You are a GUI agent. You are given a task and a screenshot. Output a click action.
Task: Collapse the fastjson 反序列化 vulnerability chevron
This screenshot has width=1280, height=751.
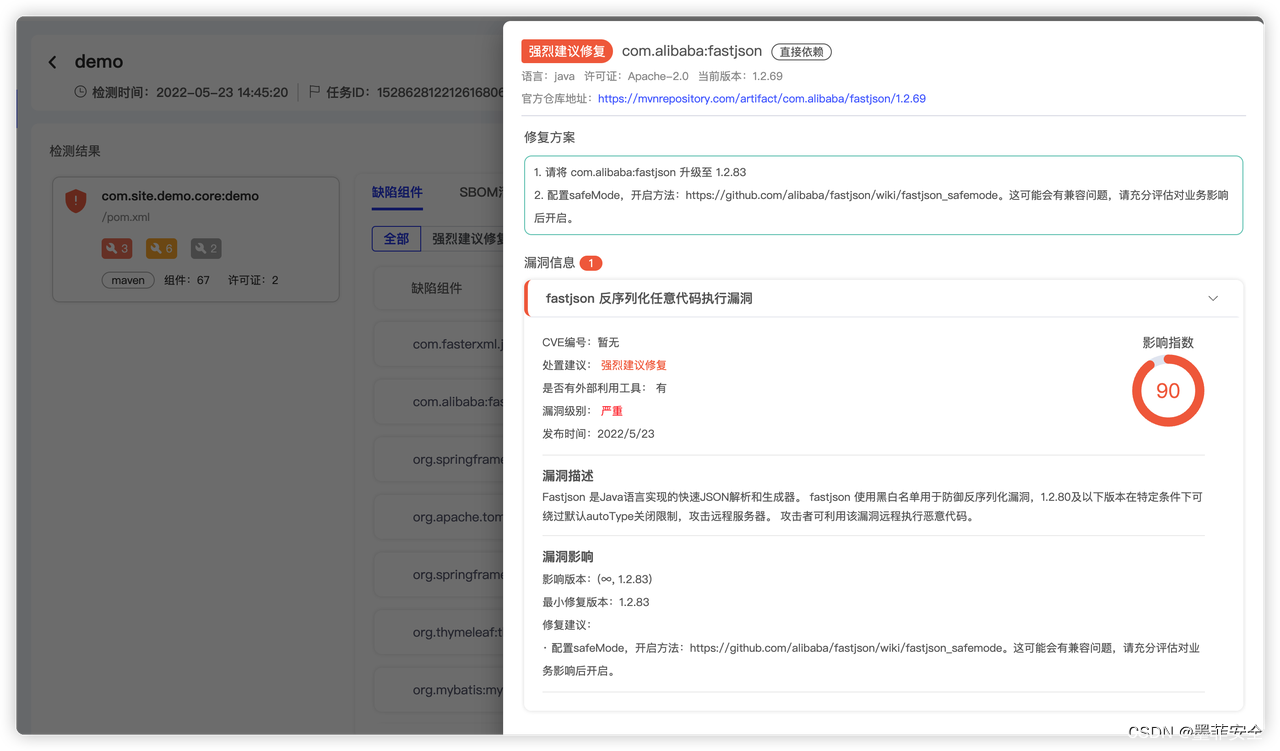pyautogui.click(x=1213, y=298)
